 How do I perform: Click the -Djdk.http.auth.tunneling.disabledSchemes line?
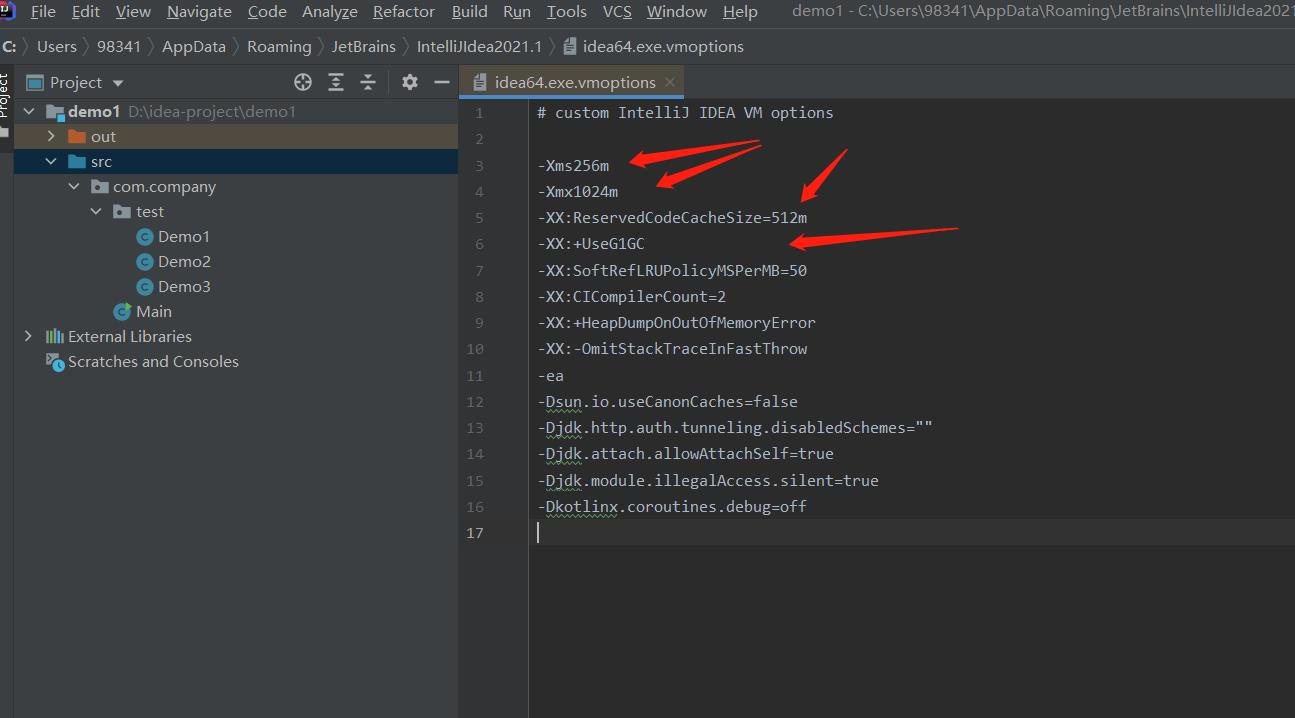[735, 428]
